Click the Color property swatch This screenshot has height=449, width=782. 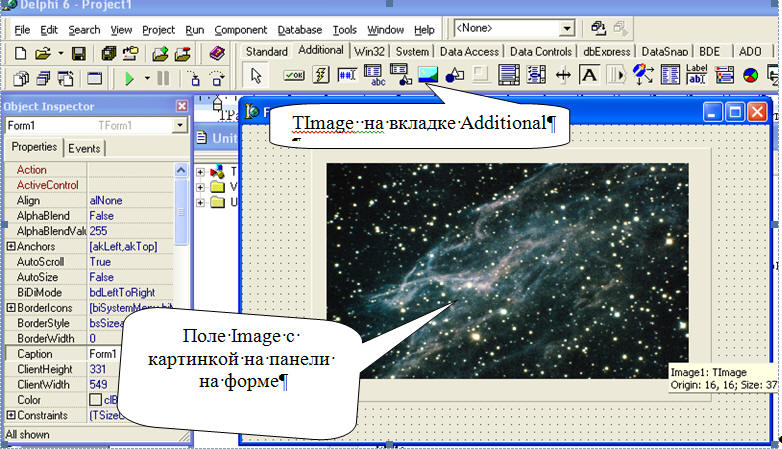coord(96,400)
